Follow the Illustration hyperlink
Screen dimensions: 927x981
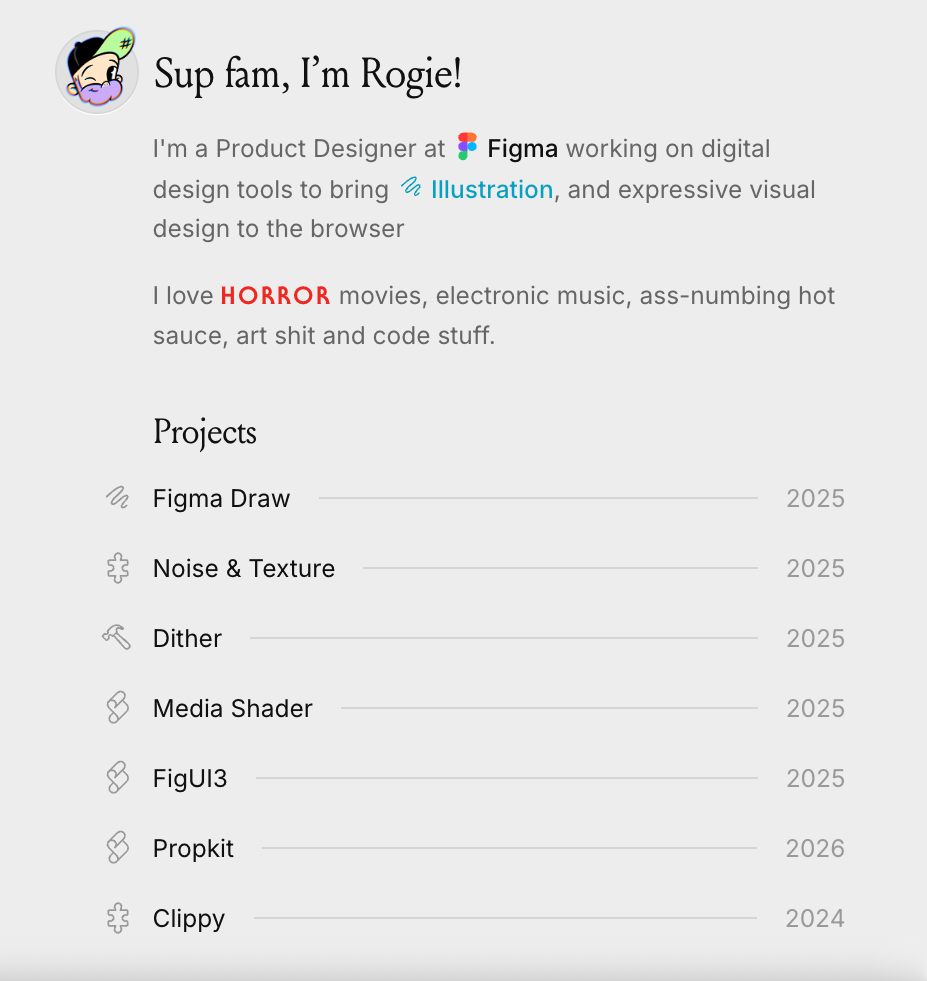[491, 190]
